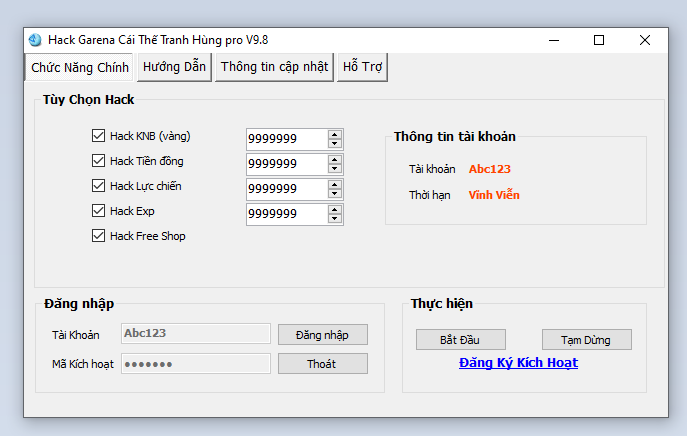
Task: Increase the Hack Lực chiến spinner value
Action: [334, 183]
